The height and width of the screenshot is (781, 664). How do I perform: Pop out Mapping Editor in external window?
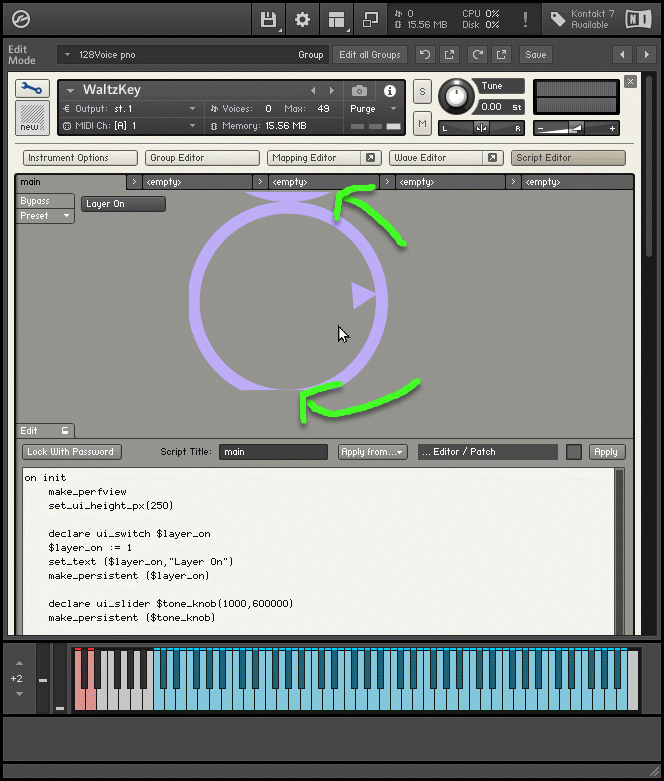pyautogui.click(x=370, y=158)
